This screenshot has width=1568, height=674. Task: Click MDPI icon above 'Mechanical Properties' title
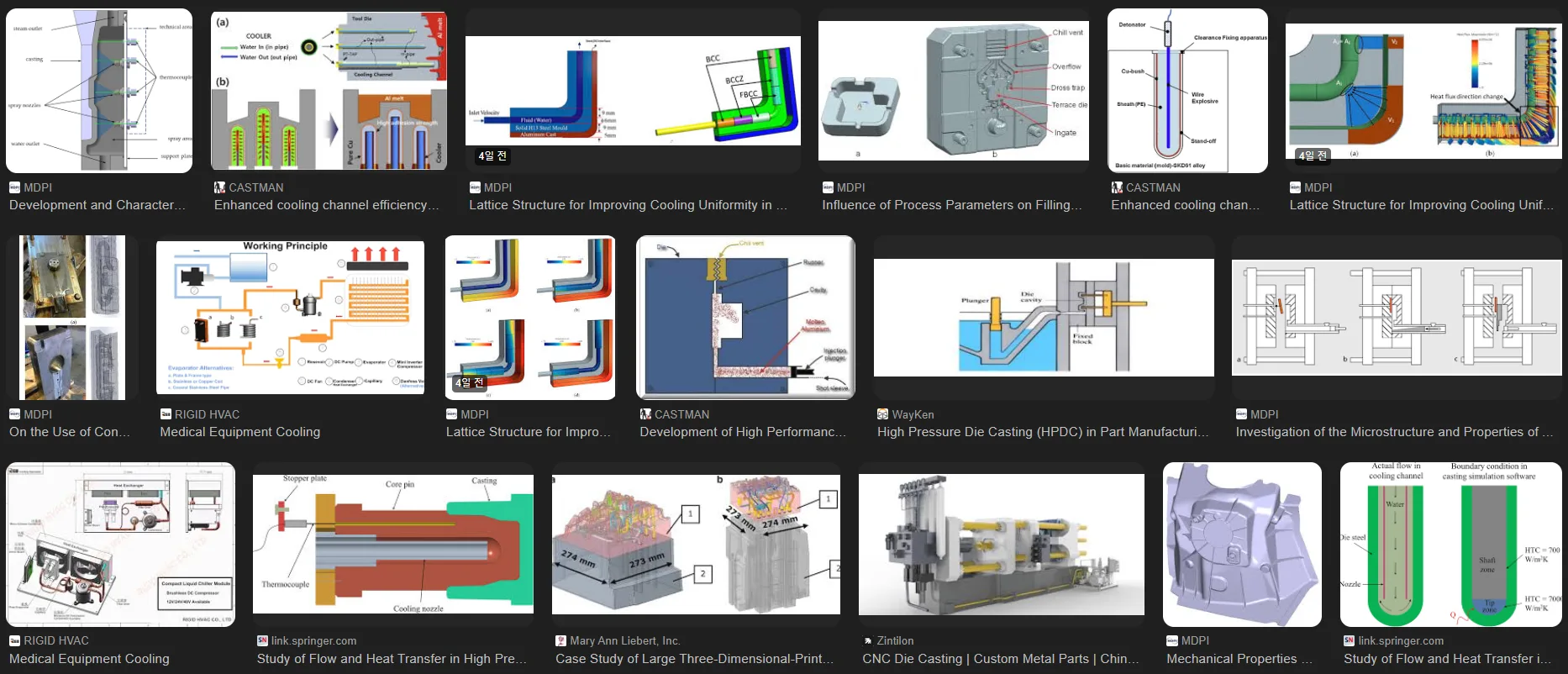[1171, 641]
